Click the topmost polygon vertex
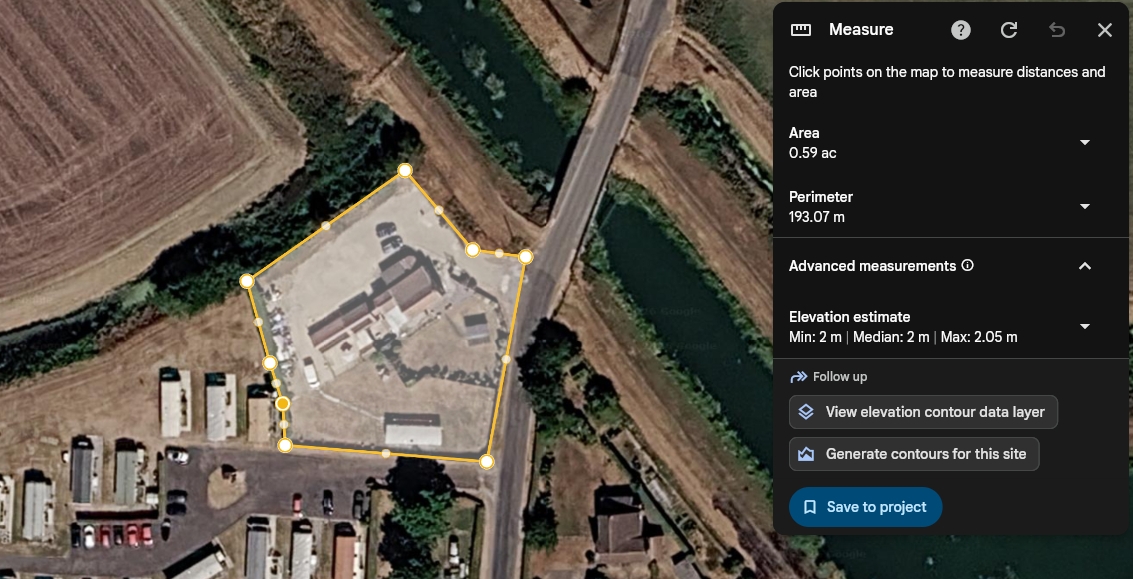 (405, 171)
